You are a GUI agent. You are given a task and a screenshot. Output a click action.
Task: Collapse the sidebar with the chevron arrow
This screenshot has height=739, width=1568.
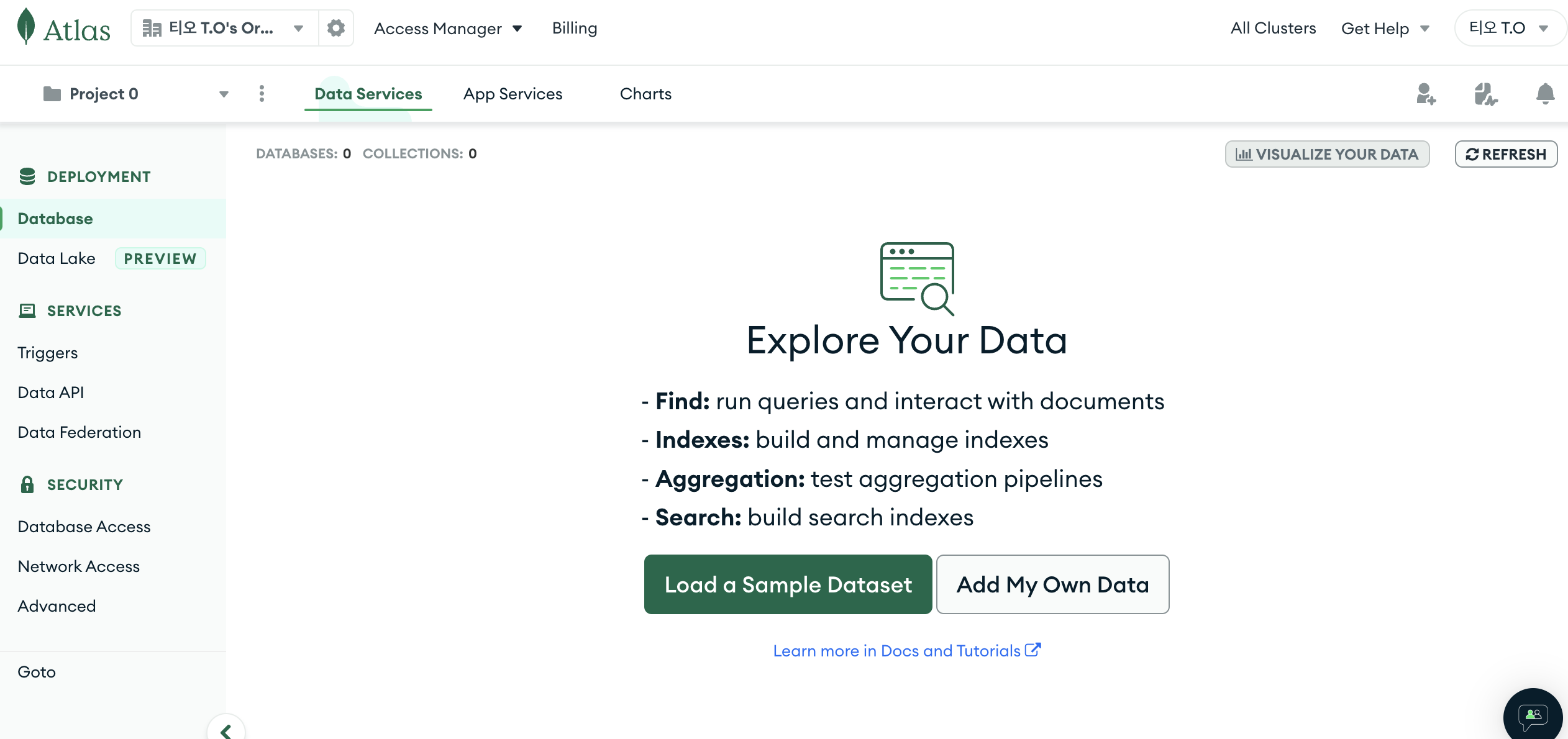click(x=226, y=731)
